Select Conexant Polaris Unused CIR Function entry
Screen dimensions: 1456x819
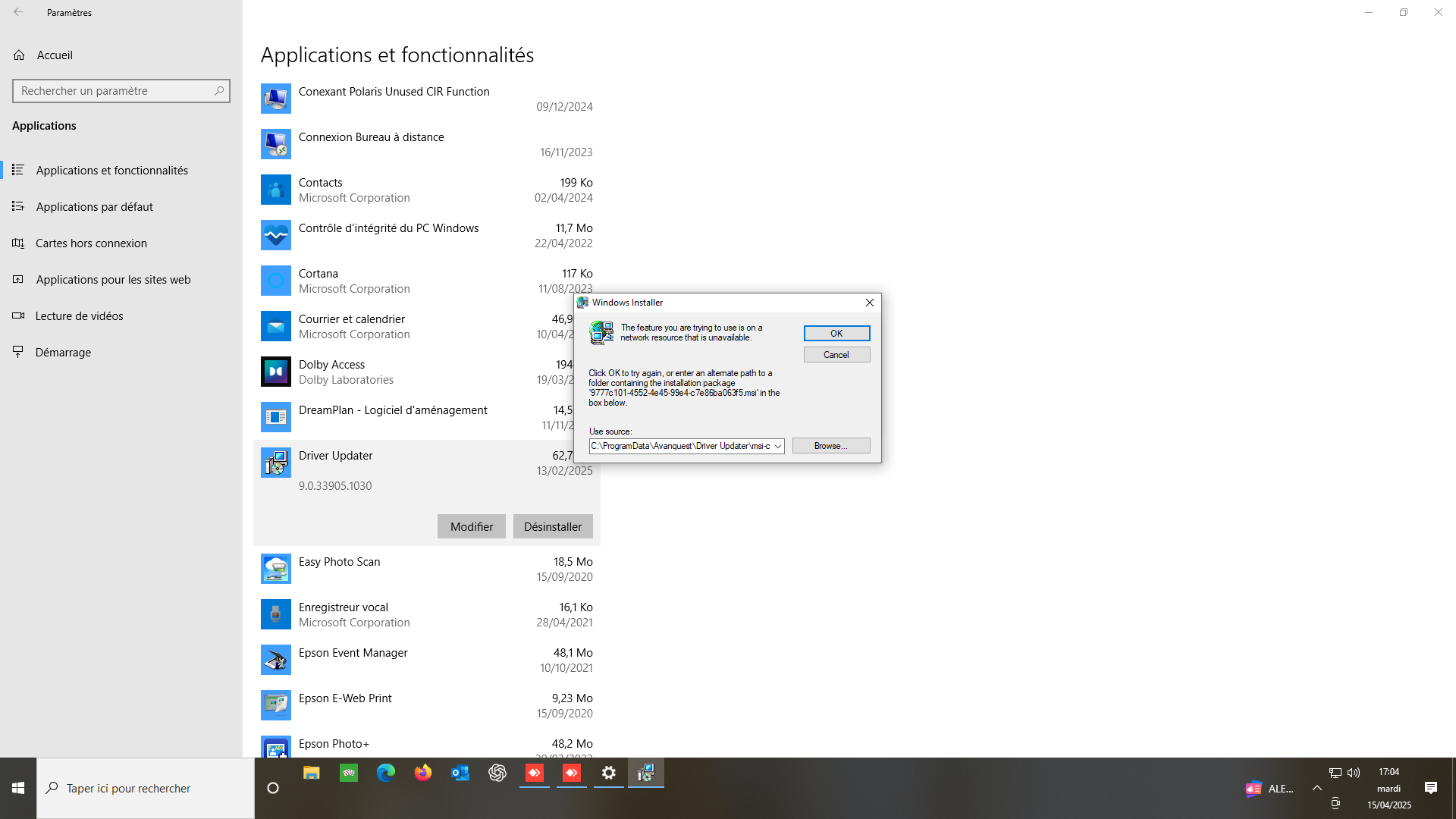pyautogui.click(x=394, y=92)
